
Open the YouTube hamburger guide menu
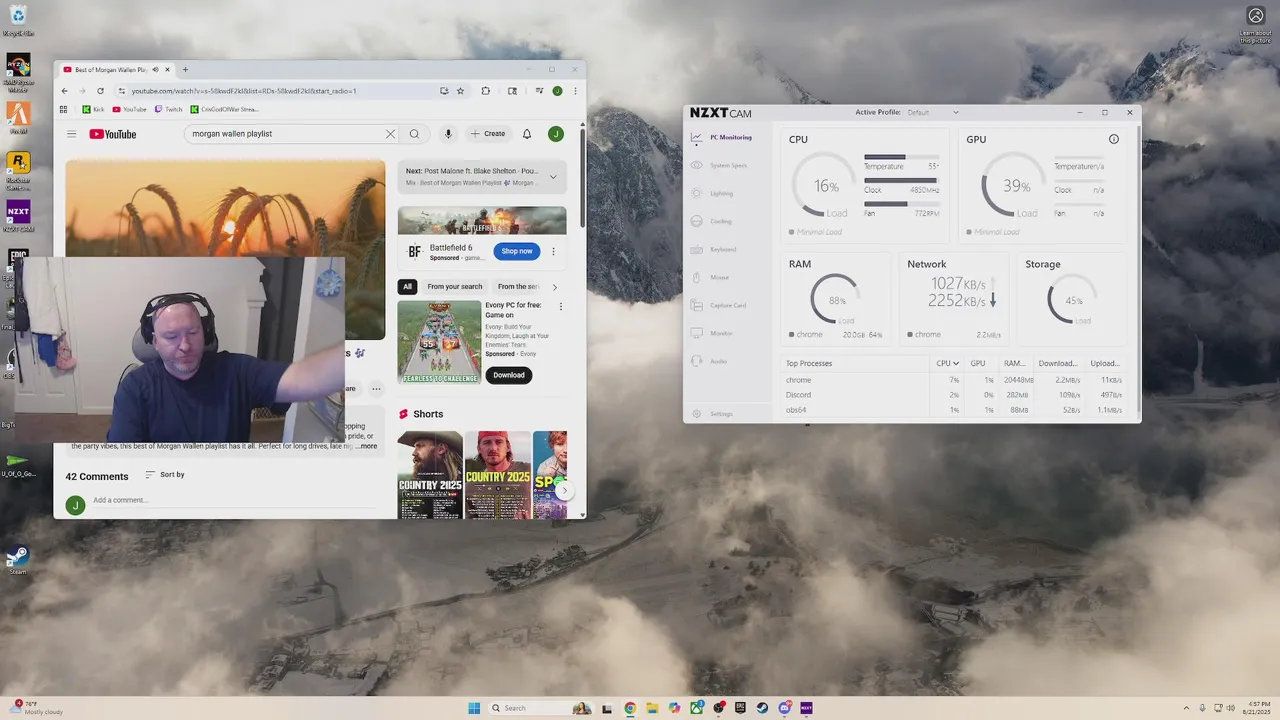71,134
